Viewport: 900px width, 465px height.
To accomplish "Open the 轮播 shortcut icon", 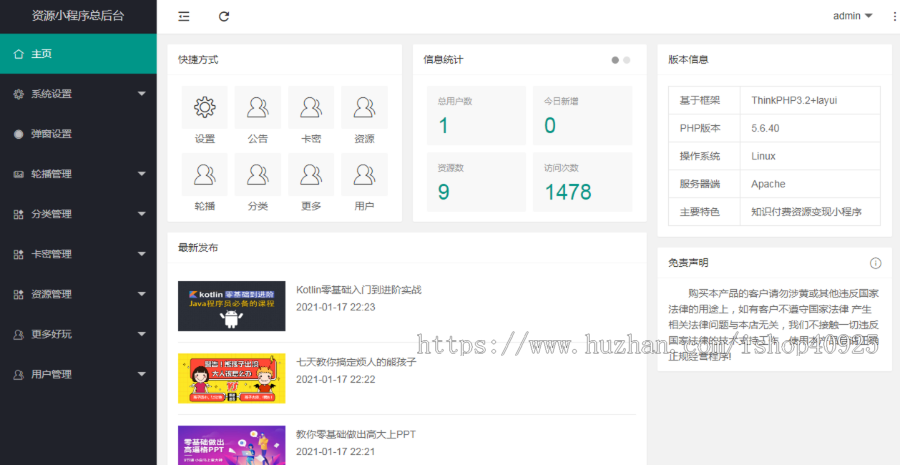I will tap(205, 175).
